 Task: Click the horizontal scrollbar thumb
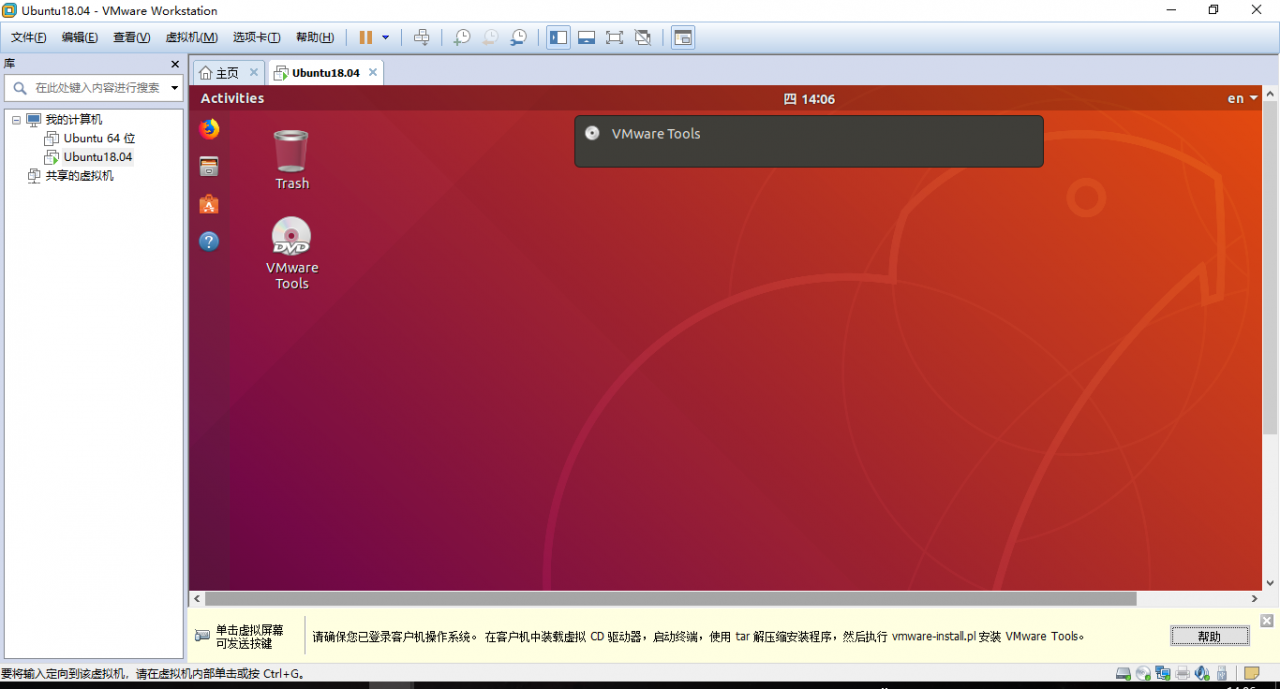point(671,599)
